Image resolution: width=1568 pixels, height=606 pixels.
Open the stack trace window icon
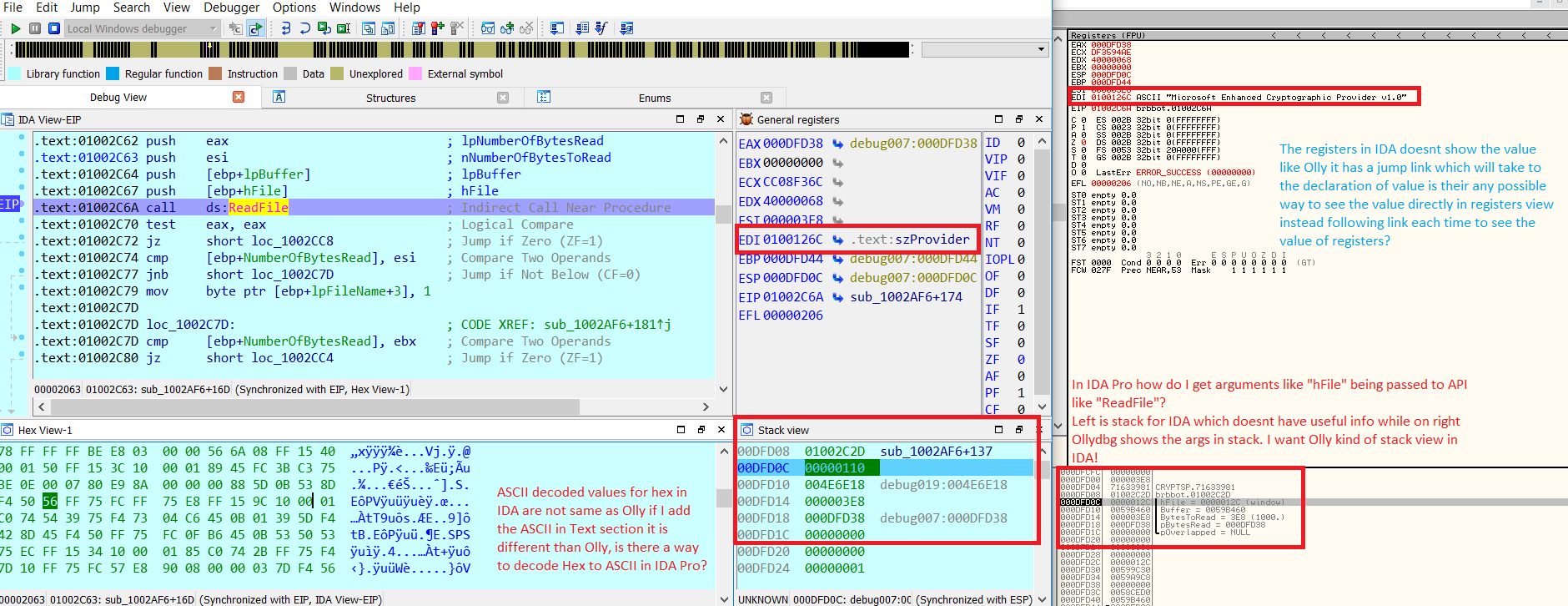(x=556, y=28)
